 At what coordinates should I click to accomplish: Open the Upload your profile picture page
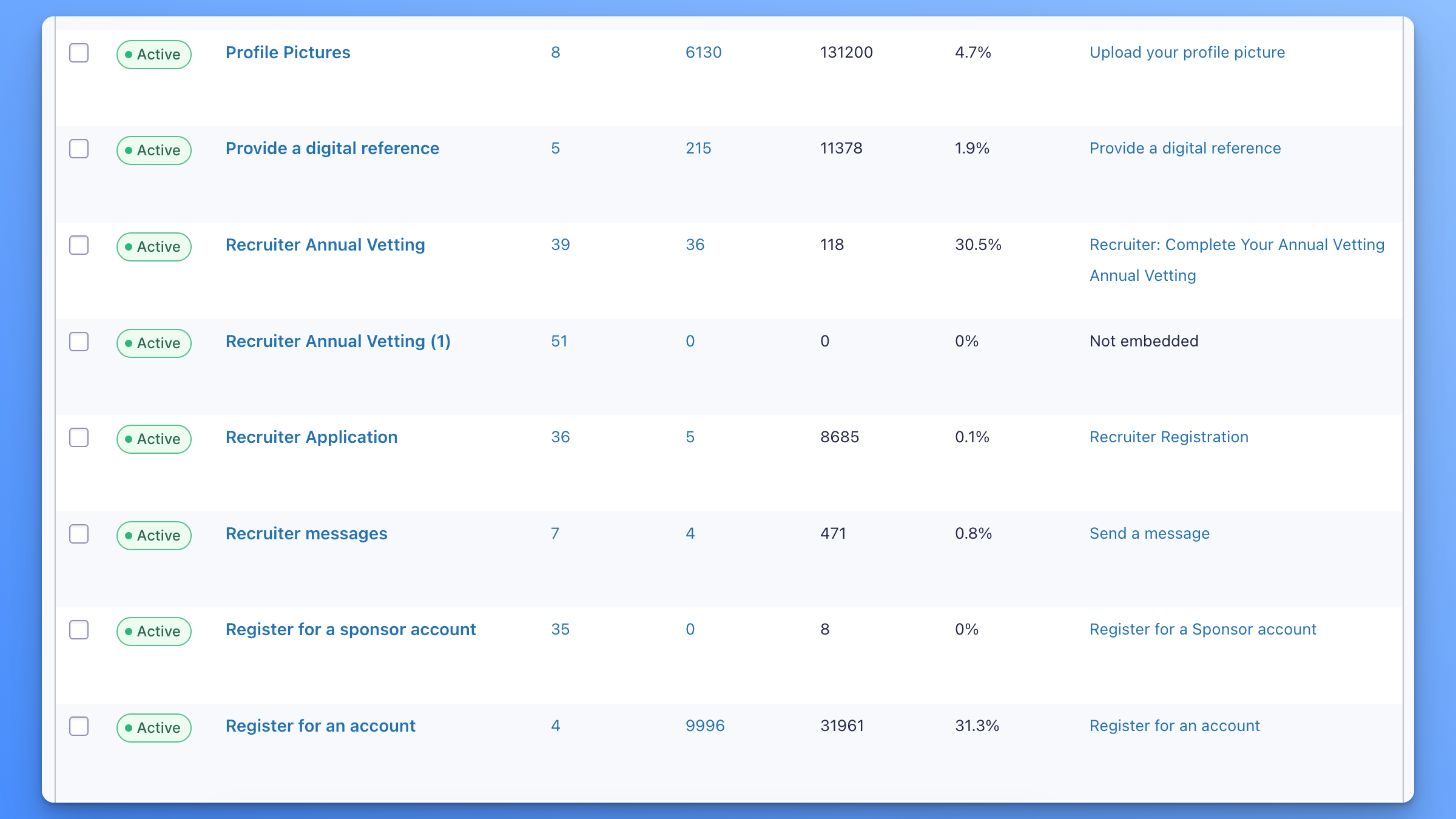click(1187, 52)
